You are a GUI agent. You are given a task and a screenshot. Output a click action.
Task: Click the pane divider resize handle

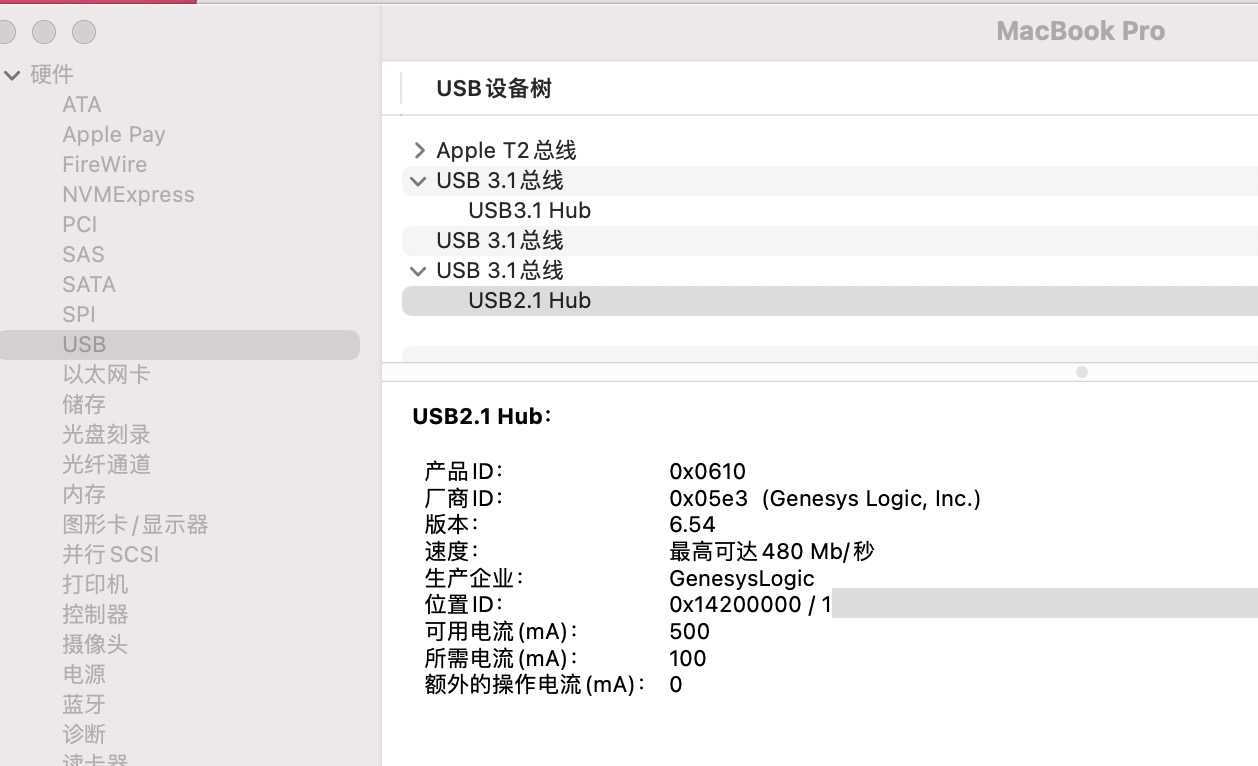click(x=1081, y=372)
